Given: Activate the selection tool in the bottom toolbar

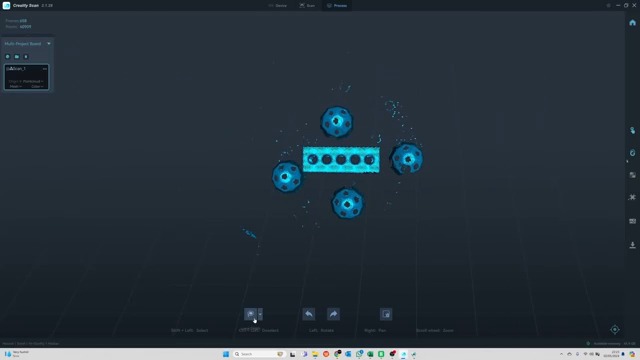Looking at the screenshot, I should (251, 314).
